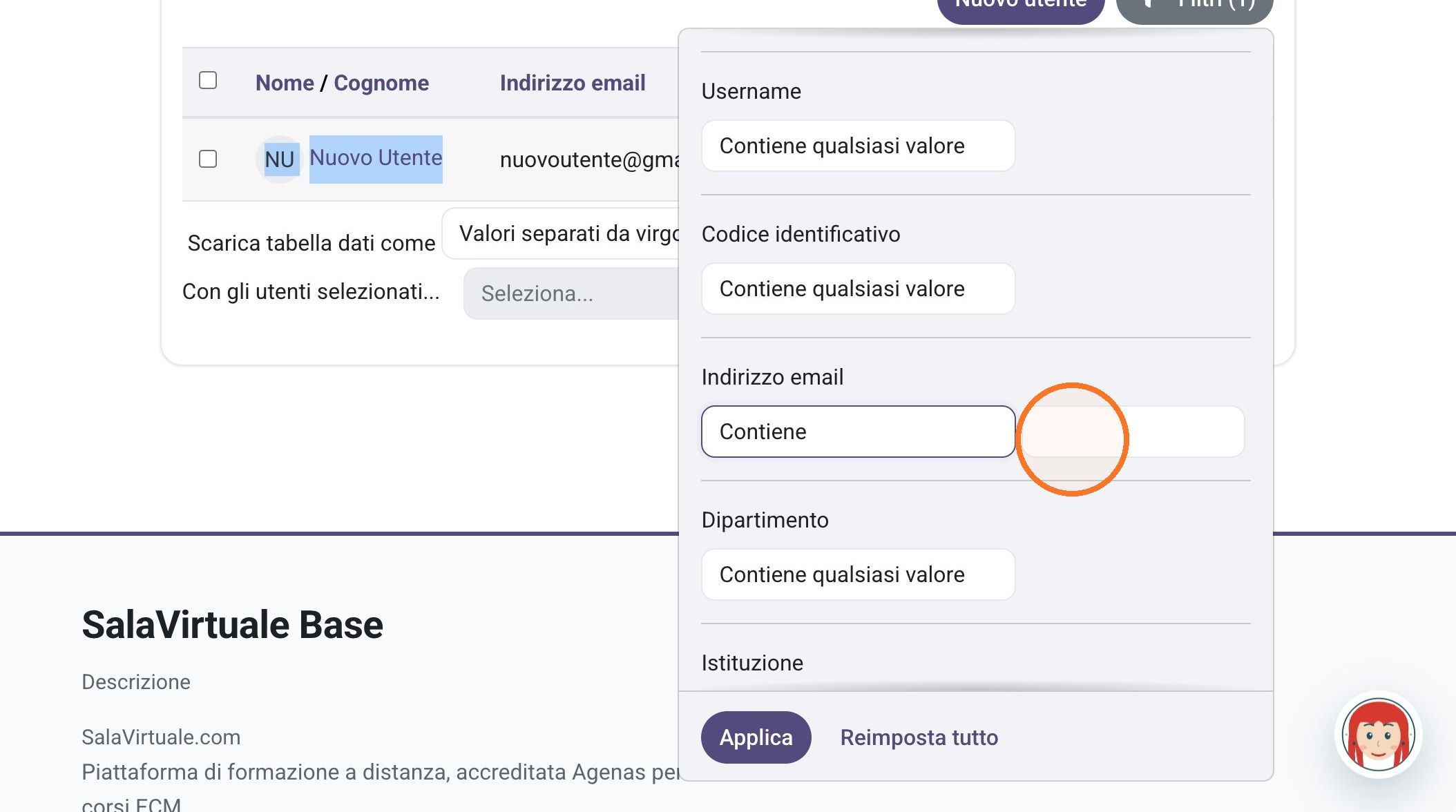The width and height of the screenshot is (1456, 812).
Task: Sort by Cognome column header
Action: click(381, 83)
